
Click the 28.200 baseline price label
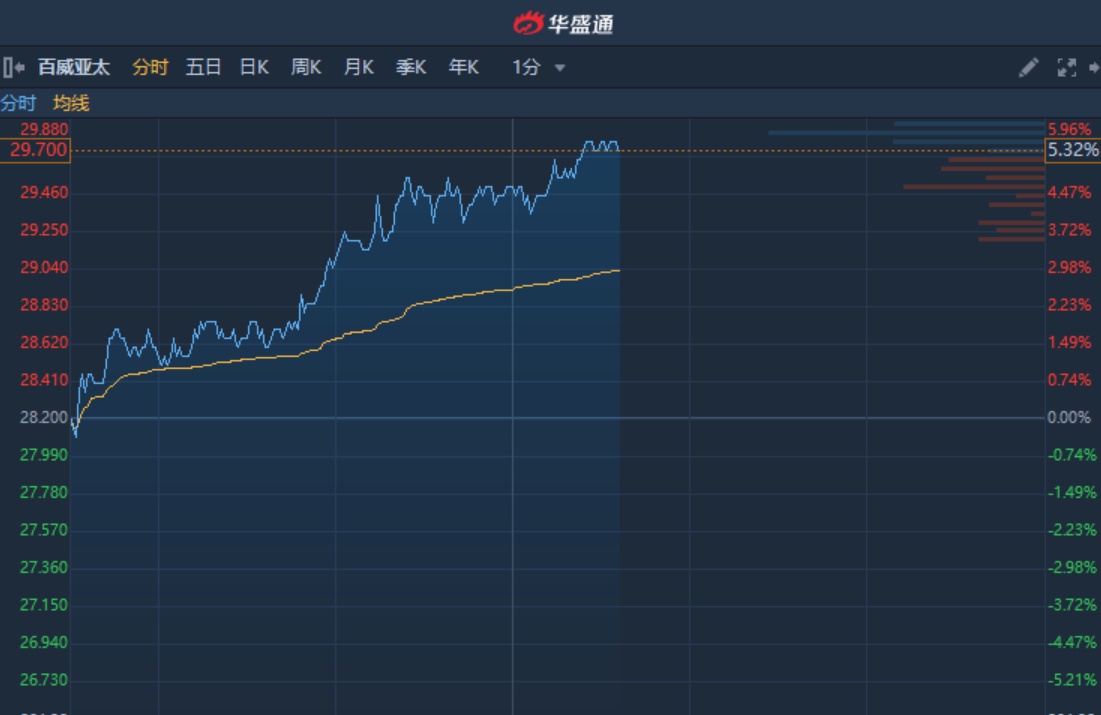44,417
